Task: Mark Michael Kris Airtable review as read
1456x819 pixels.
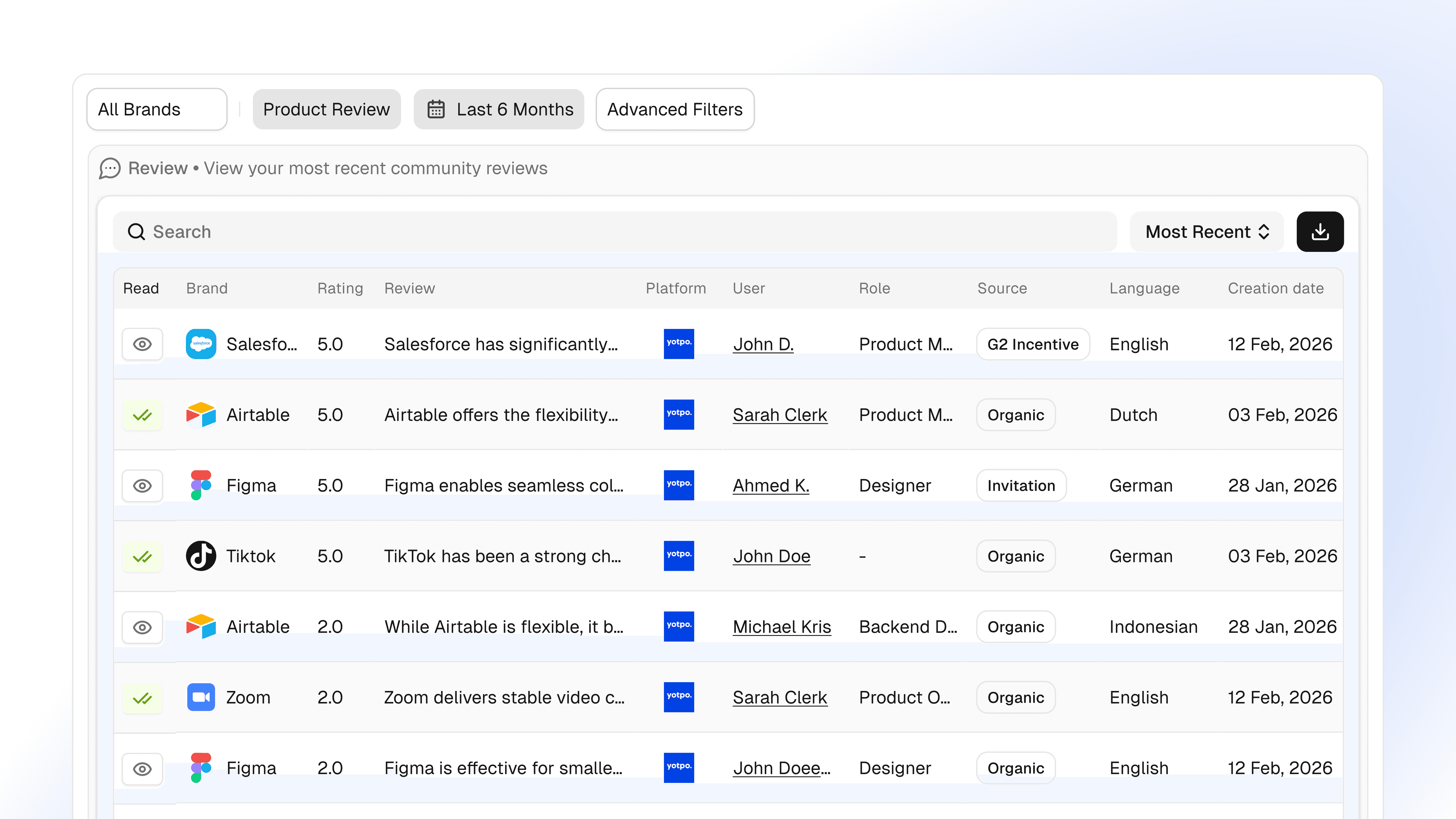Action: click(142, 627)
